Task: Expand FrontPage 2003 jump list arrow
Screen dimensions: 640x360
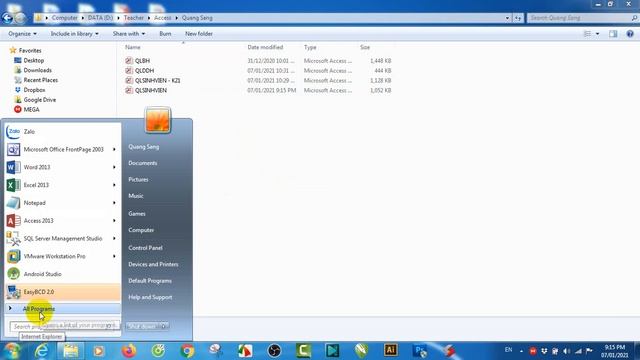Action: (114, 149)
